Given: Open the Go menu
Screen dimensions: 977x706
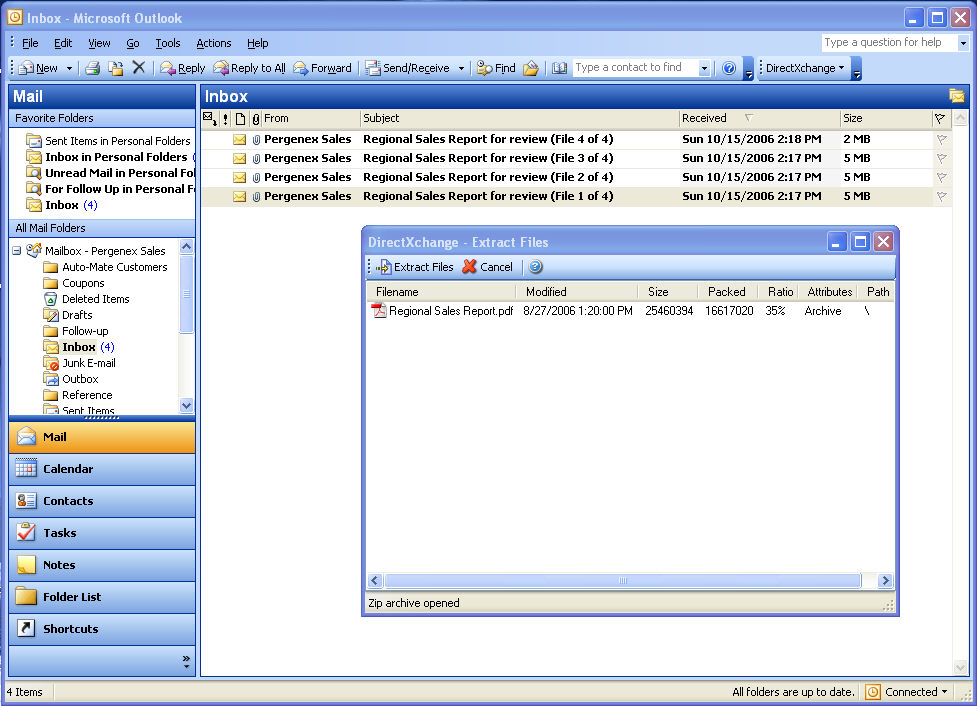Looking at the screenshot, I should click(133, 43).
